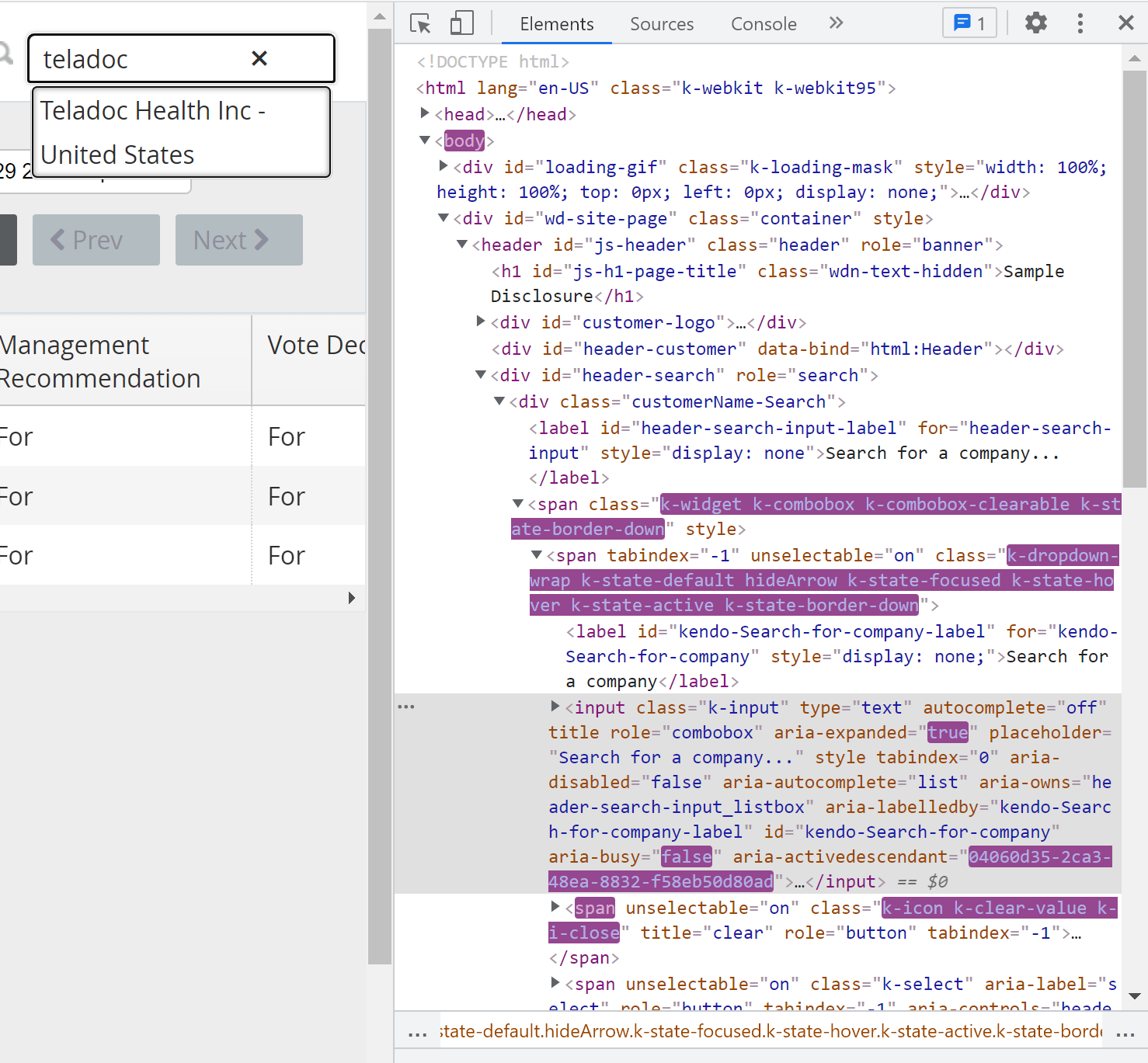Click the Elements panel scrollbar thumb

coord(1134,280)
